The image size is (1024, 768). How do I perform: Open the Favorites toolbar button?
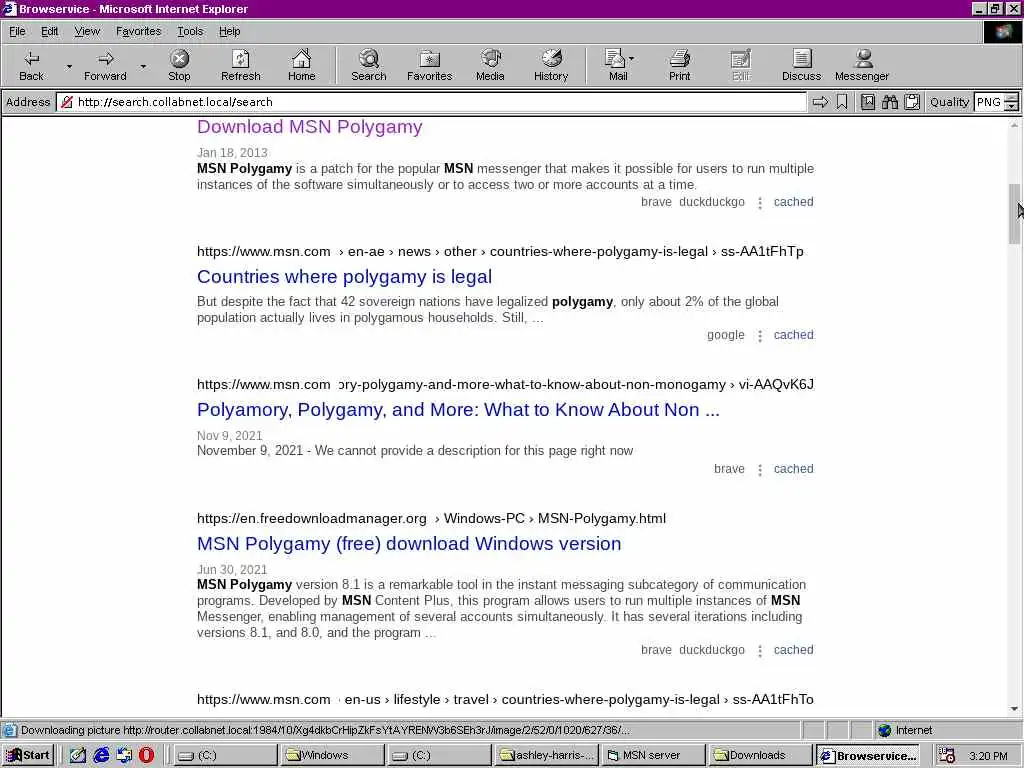pos(429,65)
